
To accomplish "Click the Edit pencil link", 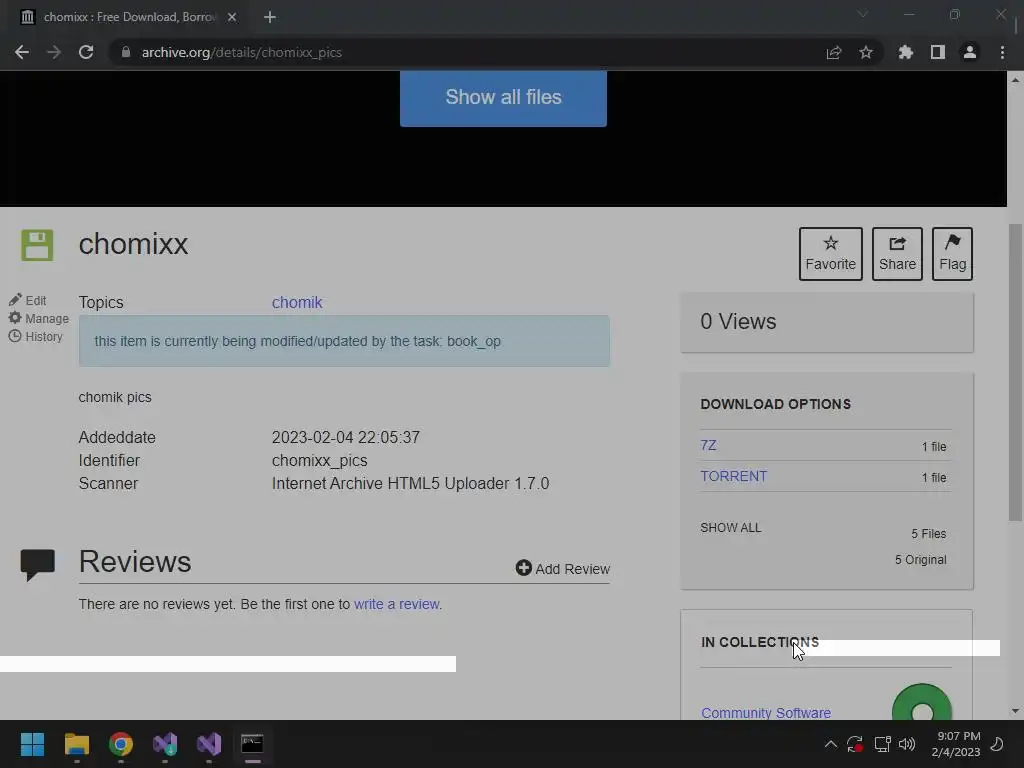I will [x=27, y=300].
